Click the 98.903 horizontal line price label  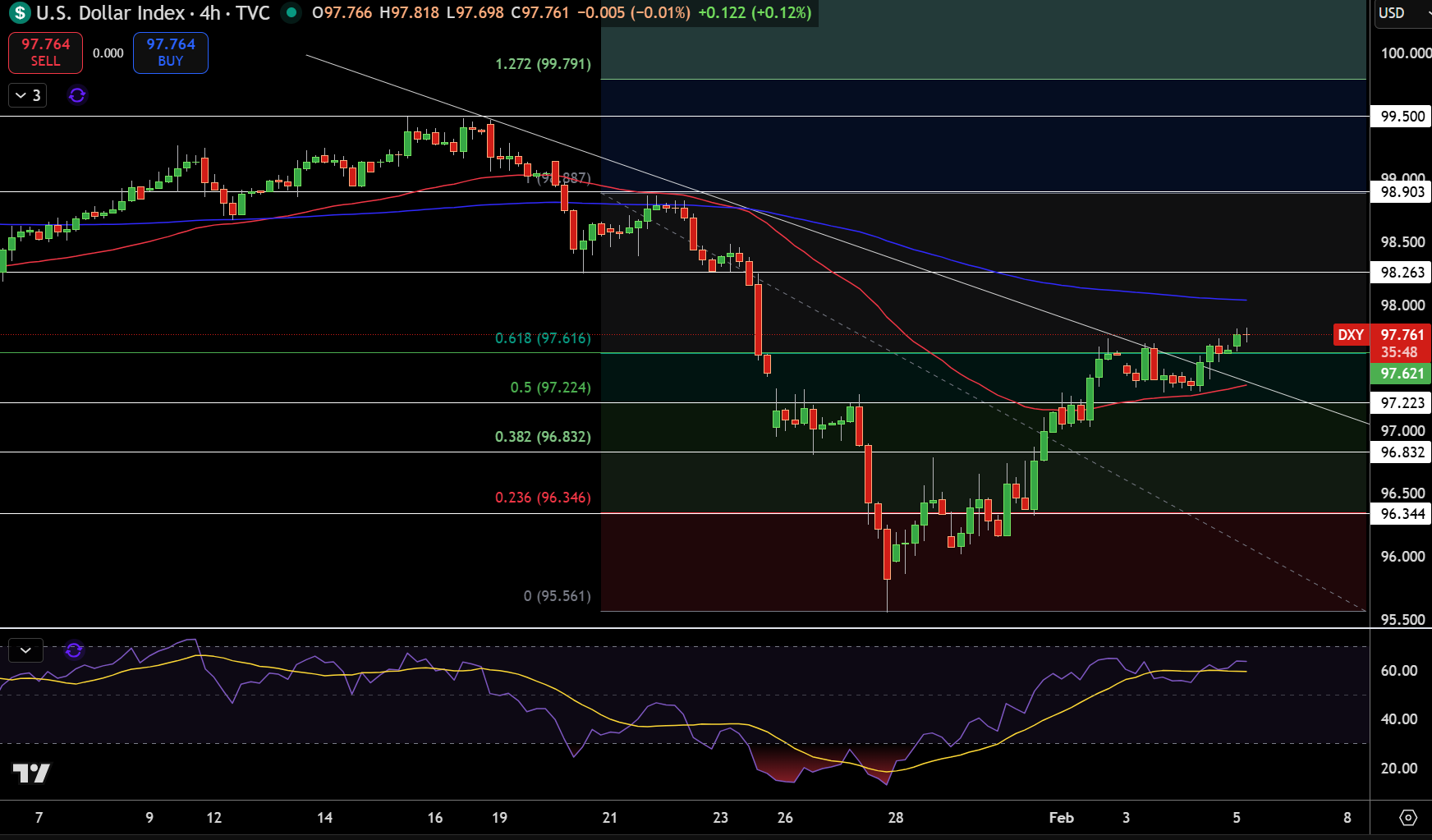click(x=1402, y=192)
